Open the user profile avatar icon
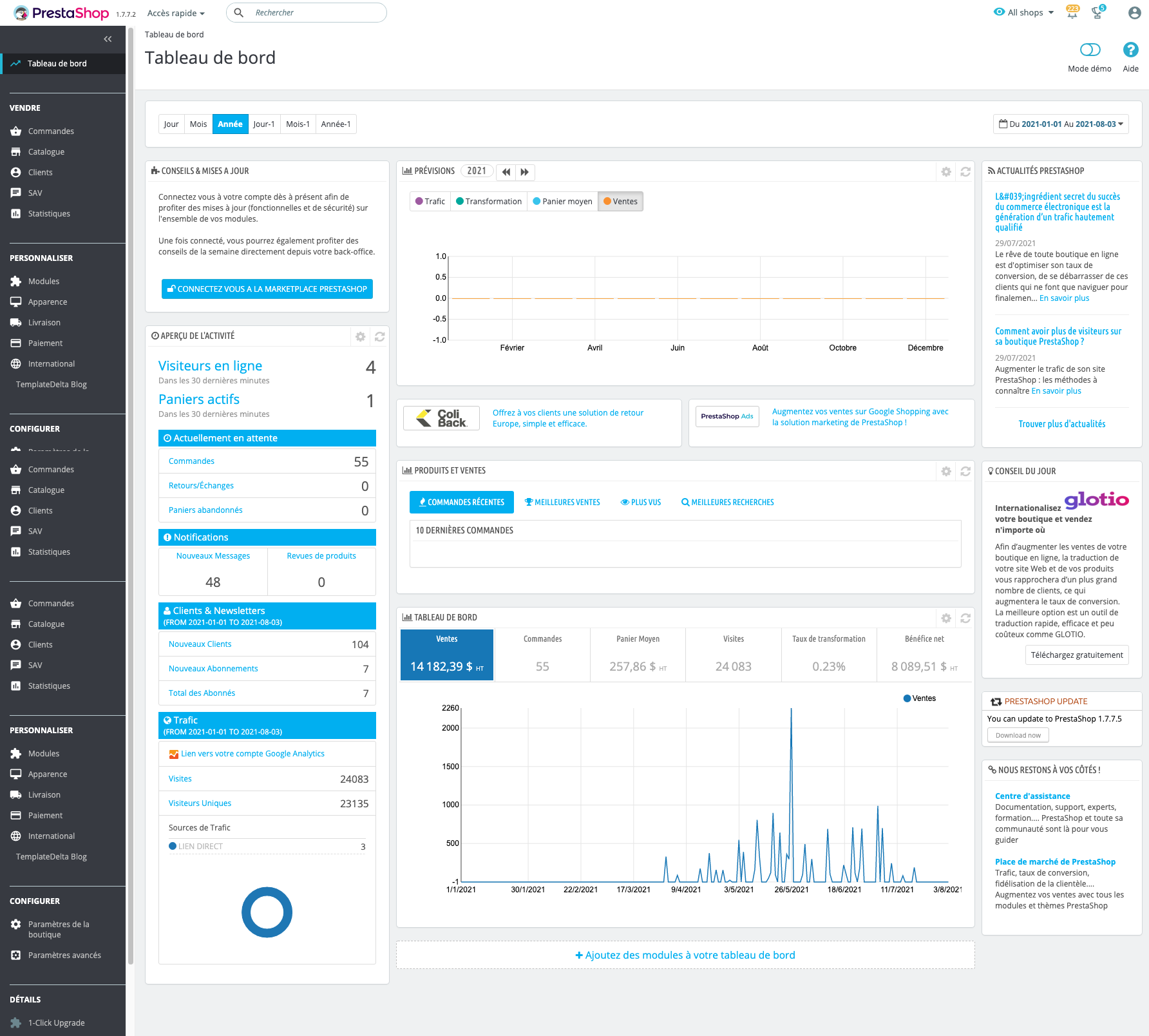 (x=1134, y=13)
